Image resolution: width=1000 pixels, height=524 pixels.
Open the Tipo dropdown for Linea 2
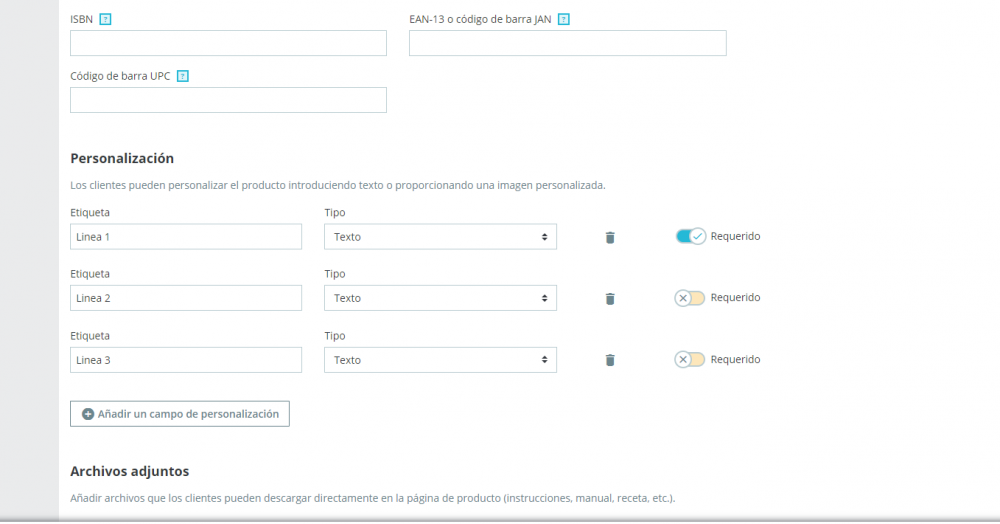coord(440,298)
